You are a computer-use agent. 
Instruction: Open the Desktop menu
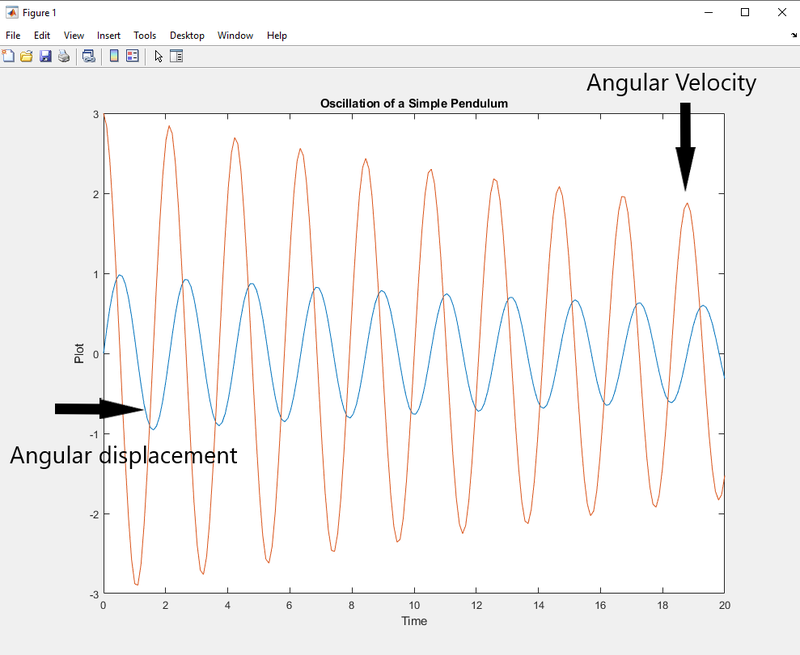pos(186,35)
